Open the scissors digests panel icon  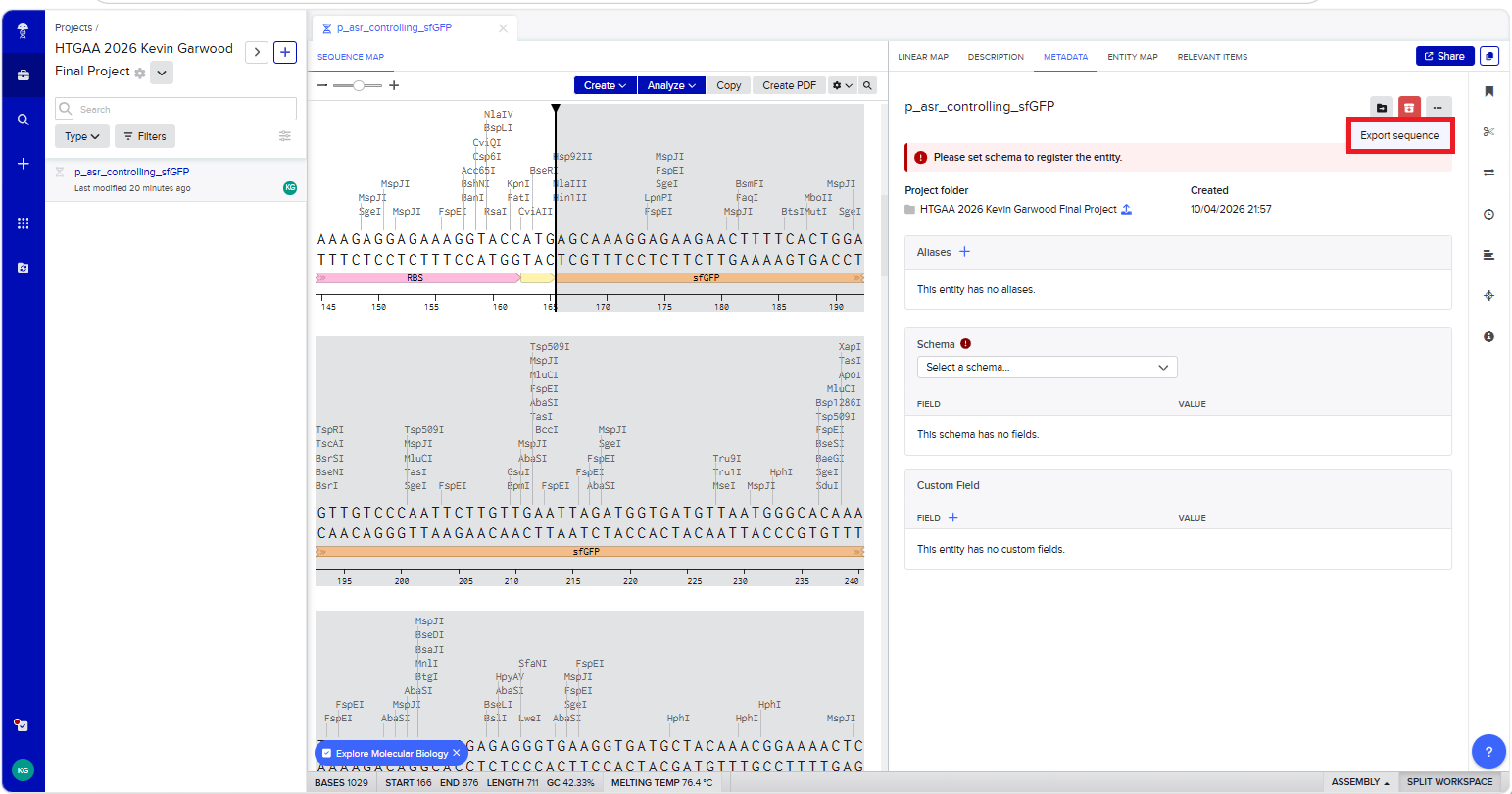(x=1489, y=132)
